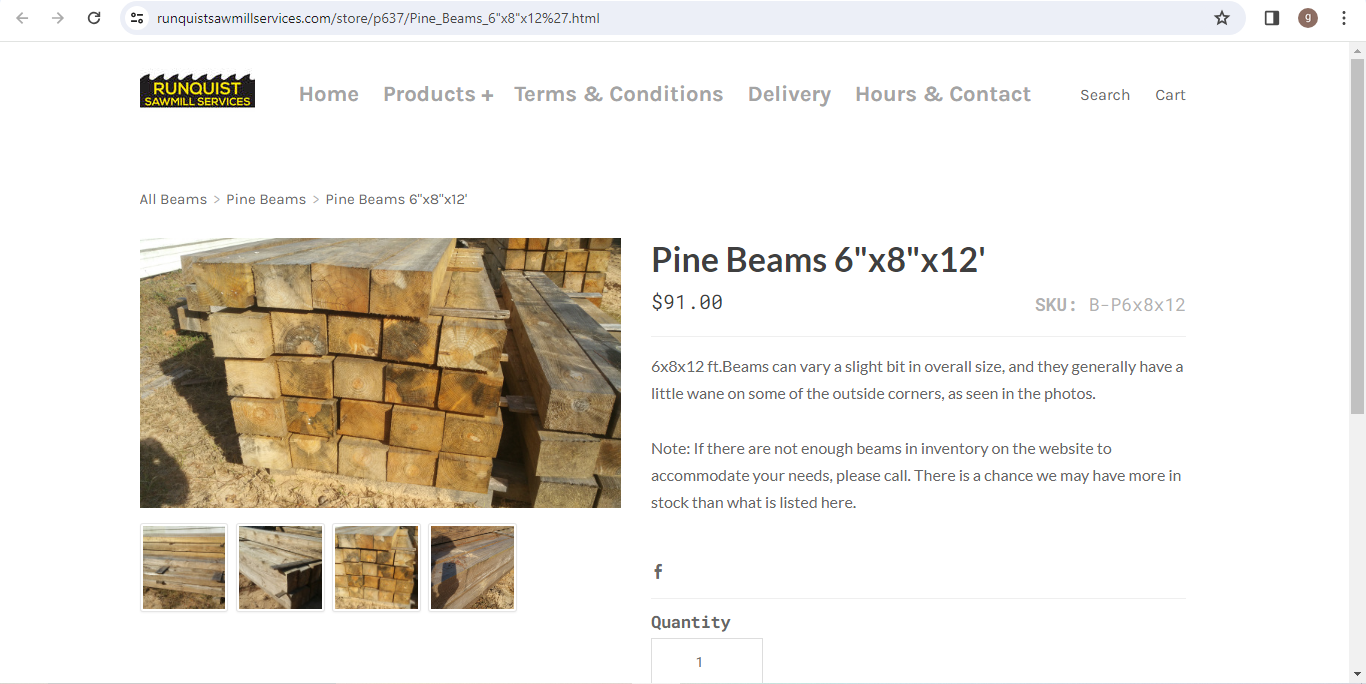Select the Pine Beams breadcrumb link

click(266, 199)
